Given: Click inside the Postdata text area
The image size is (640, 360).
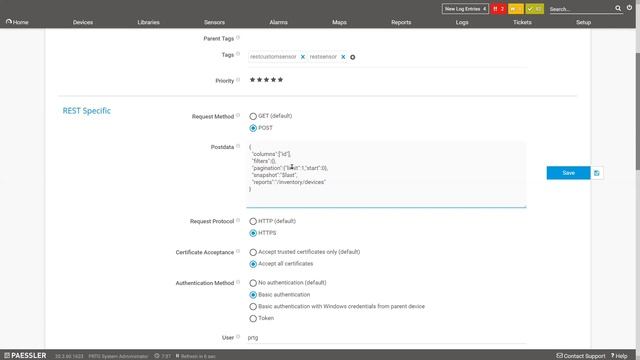Looking at the screenshot, I should 386,174.
